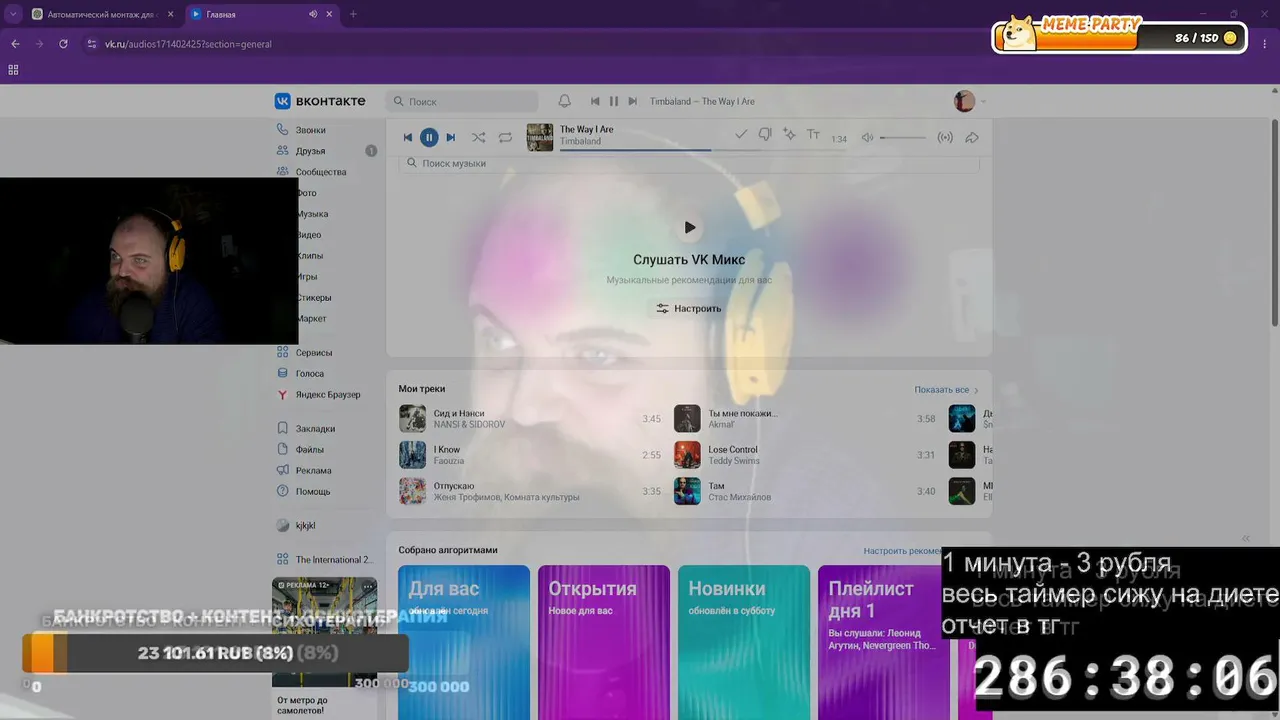The height and width of the screenshot is (720, 1280).
Task: Open Голоса in the left sidebar
Action: (x=310, y=374)
